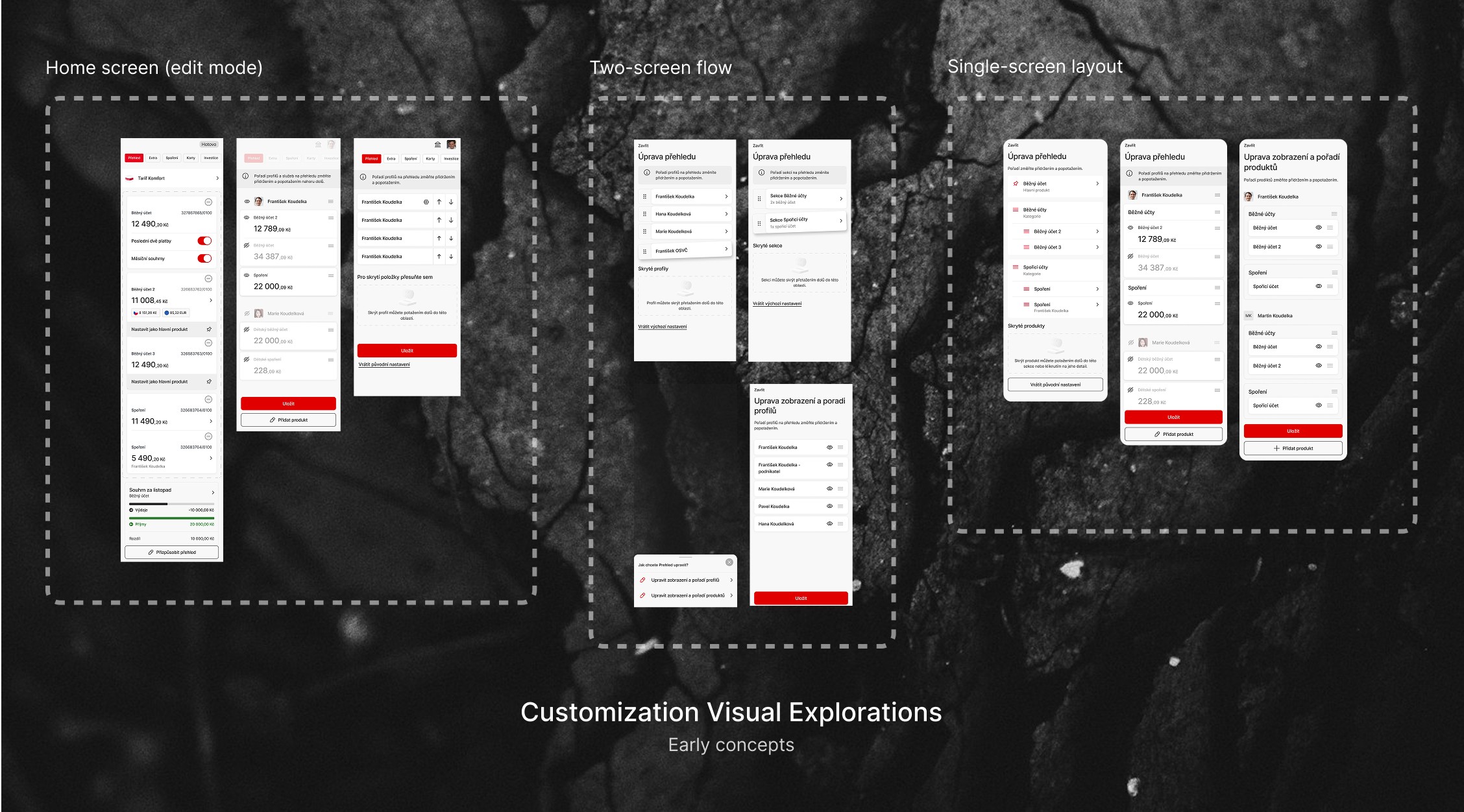The height and width of the screenshot is (812, 1464).
Task: Click pin icon on Běžný účet Hlavní produkt row
Action: pos(1016,184)
